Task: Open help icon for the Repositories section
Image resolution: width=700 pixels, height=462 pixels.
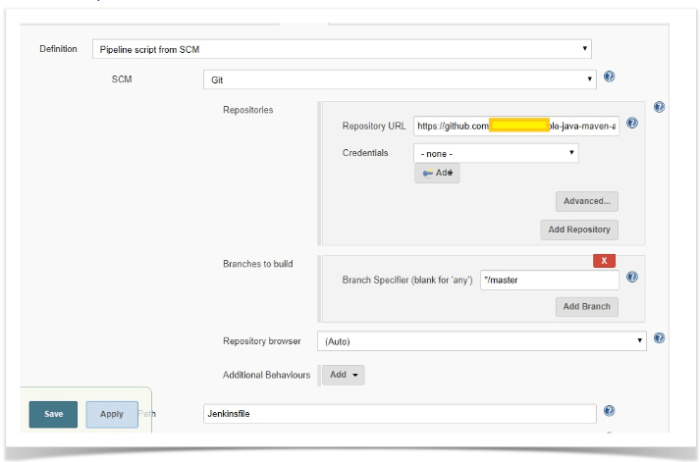Action: pyautogui.click(x=659, y=107)
